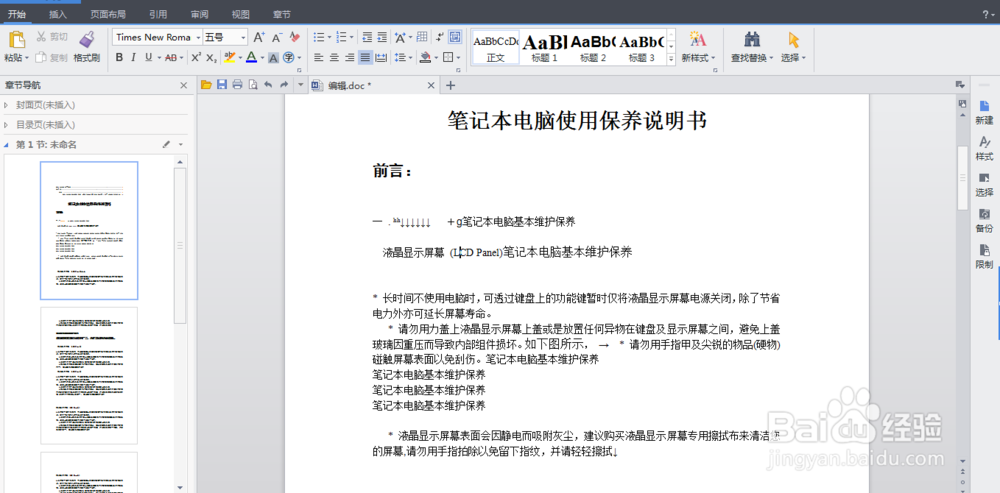Expand the 目录页(未插入) tree item
This screenshot has width=1000, height=493.
click(6, 124)
